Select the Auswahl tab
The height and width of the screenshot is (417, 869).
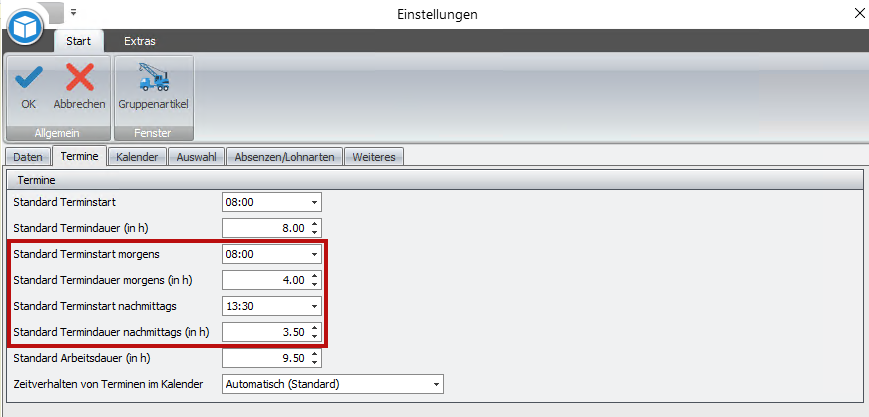coord(196,157)
